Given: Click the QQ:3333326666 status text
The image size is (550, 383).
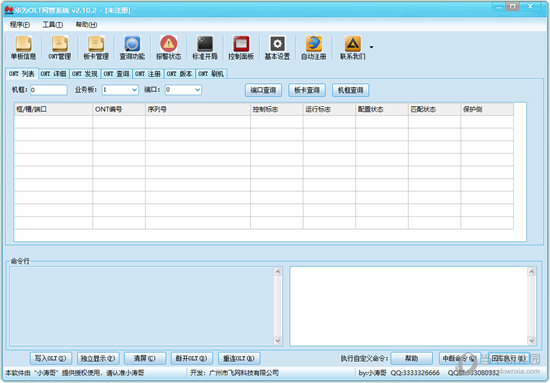Looking at the screenshot, I should (415, 373).
